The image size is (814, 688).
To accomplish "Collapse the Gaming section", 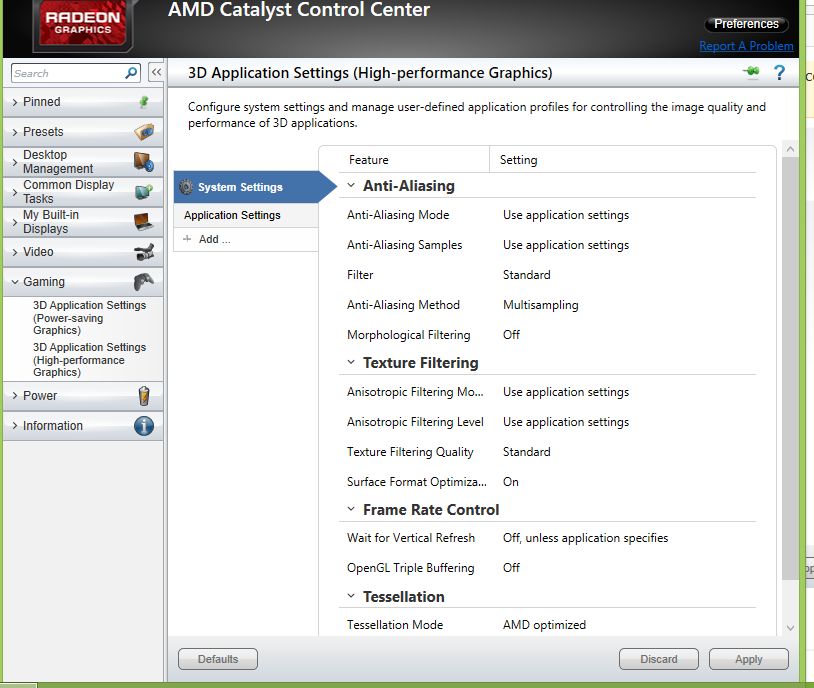I will [15, 282].
